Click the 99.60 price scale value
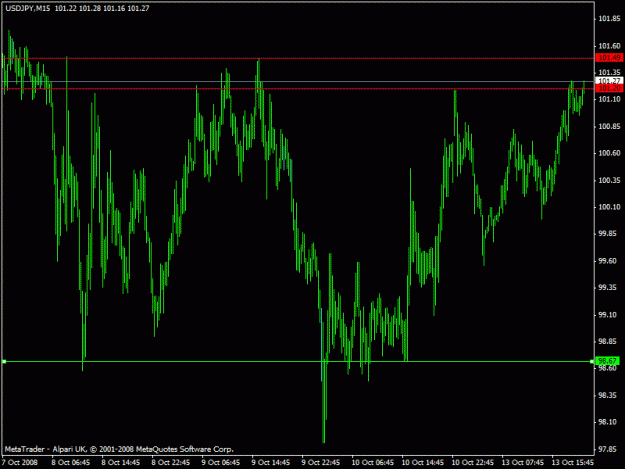 (x=609, y=261)
